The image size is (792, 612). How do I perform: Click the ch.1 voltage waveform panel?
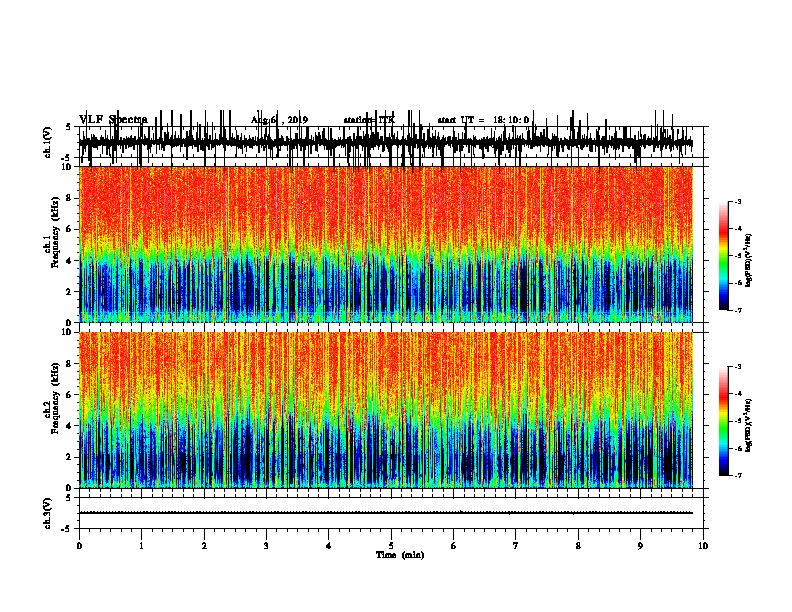coord(391,142)
